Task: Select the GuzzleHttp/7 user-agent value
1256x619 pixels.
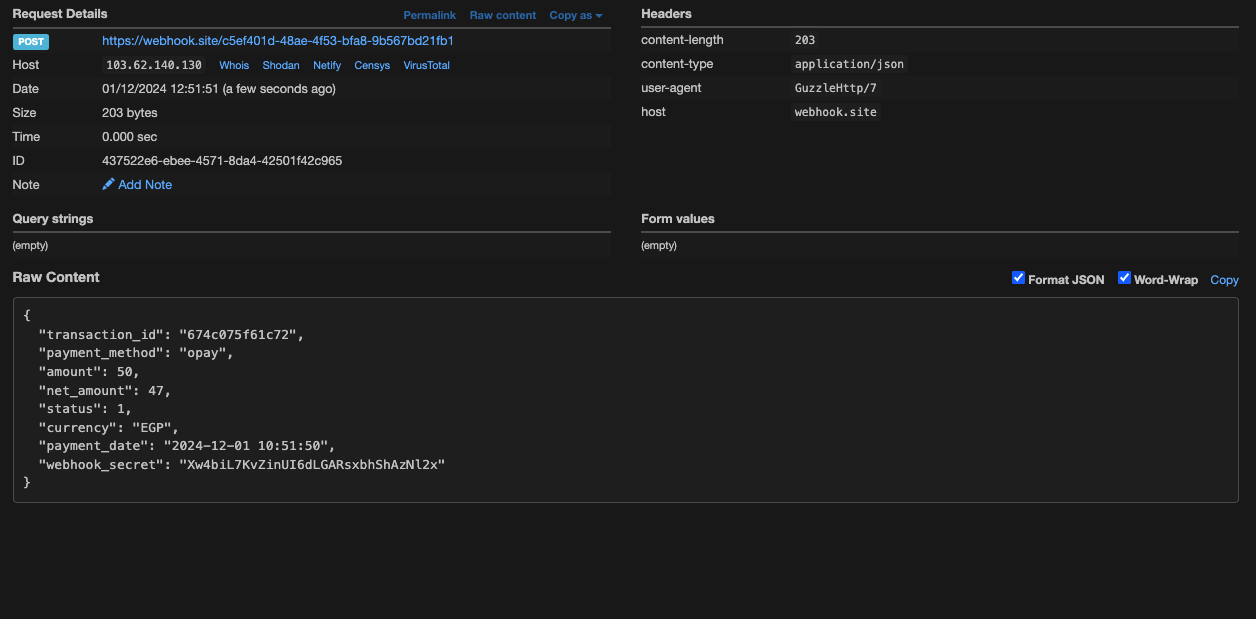Action: (x=835, y=88)
